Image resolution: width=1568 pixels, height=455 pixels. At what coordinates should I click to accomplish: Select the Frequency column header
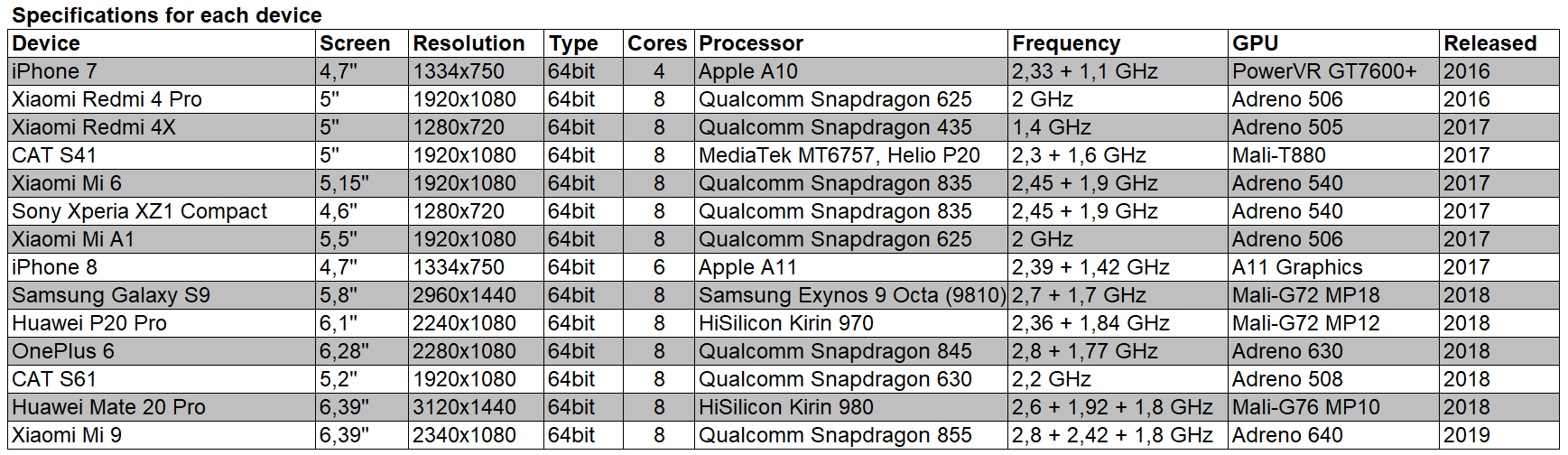[x=1066, y=43]
